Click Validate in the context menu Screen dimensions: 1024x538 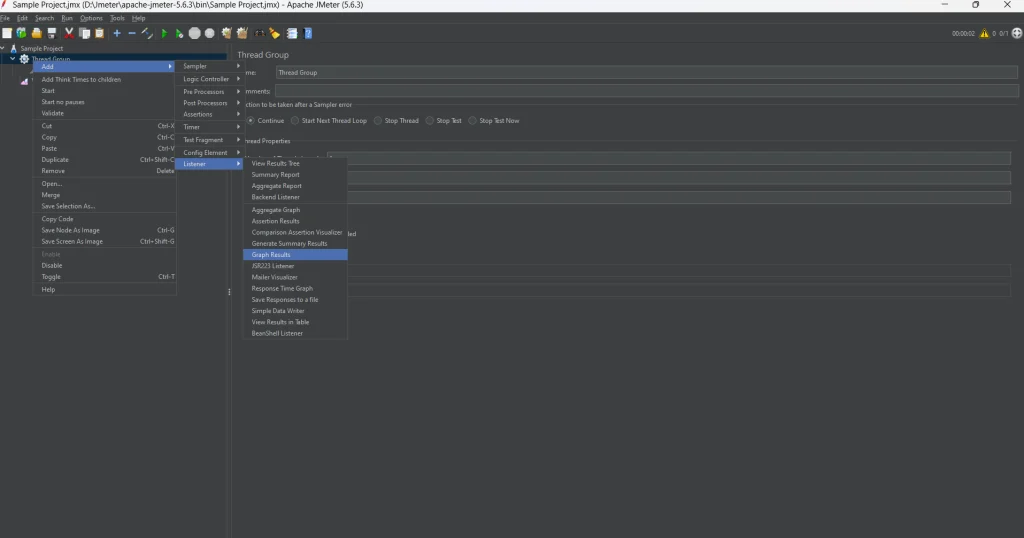click(x=104, y=114)
